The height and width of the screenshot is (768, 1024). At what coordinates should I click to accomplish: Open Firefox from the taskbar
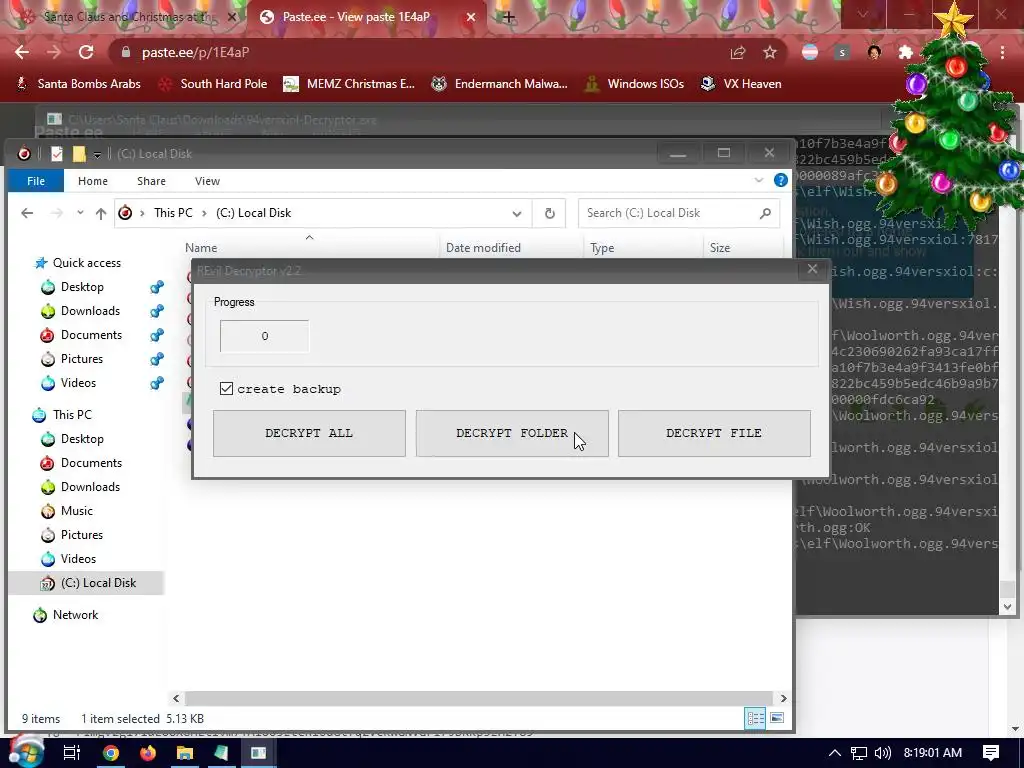pyautogui.click(x=148, y=753)
